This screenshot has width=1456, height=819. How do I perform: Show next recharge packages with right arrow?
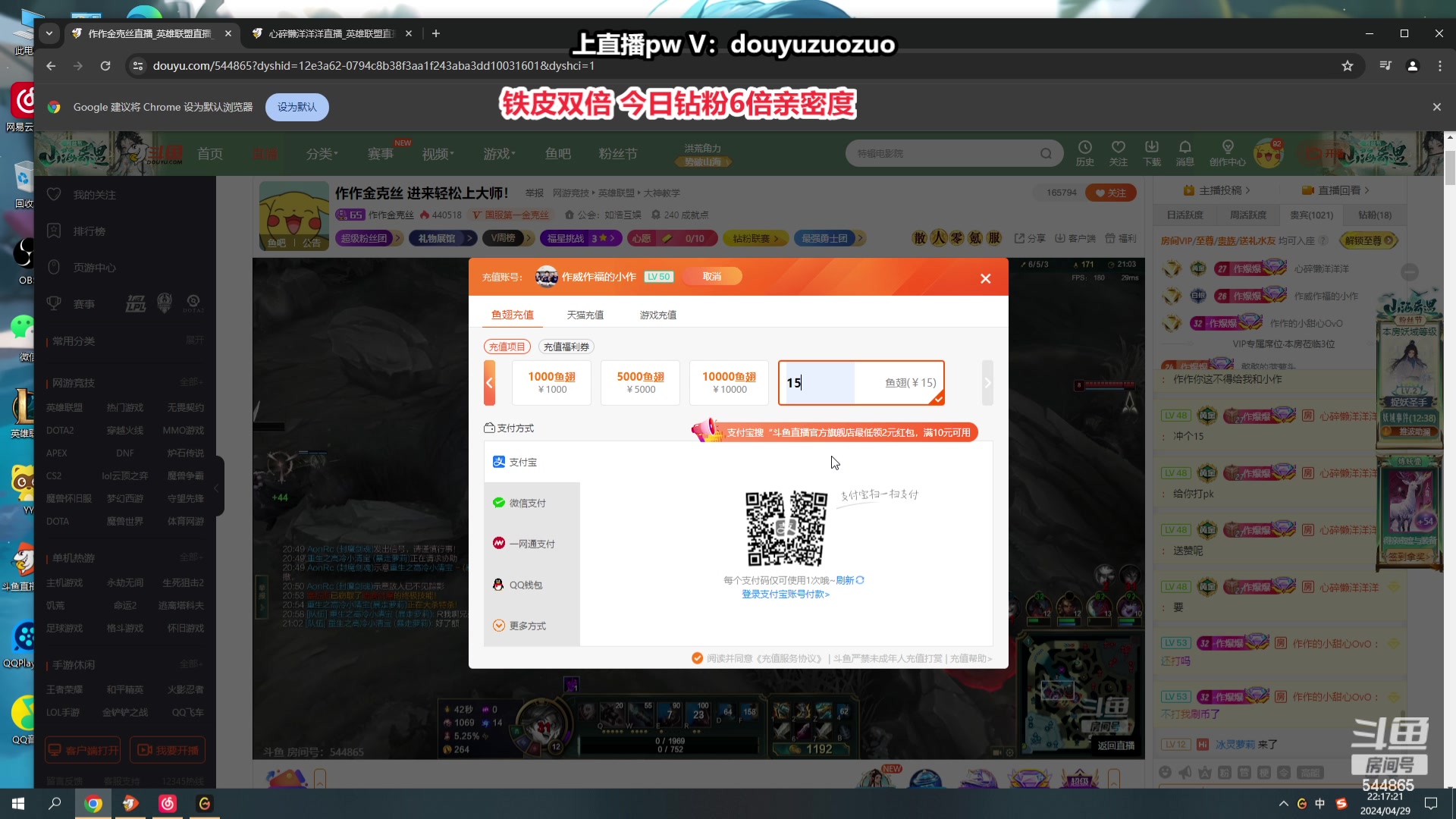[x=987, y=383]
